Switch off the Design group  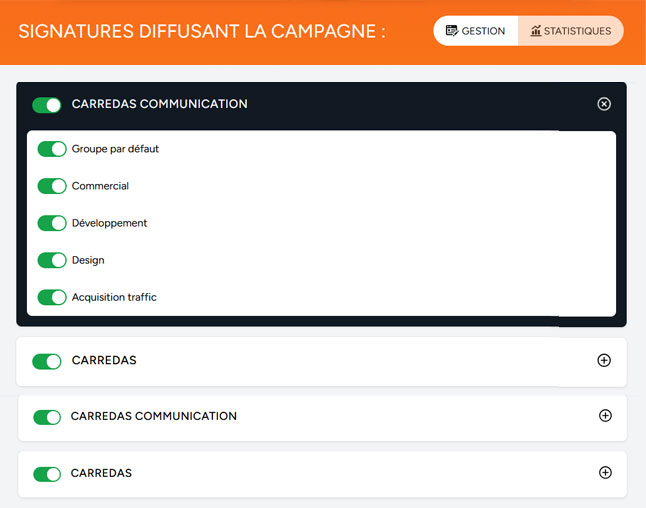pos(52,260)
